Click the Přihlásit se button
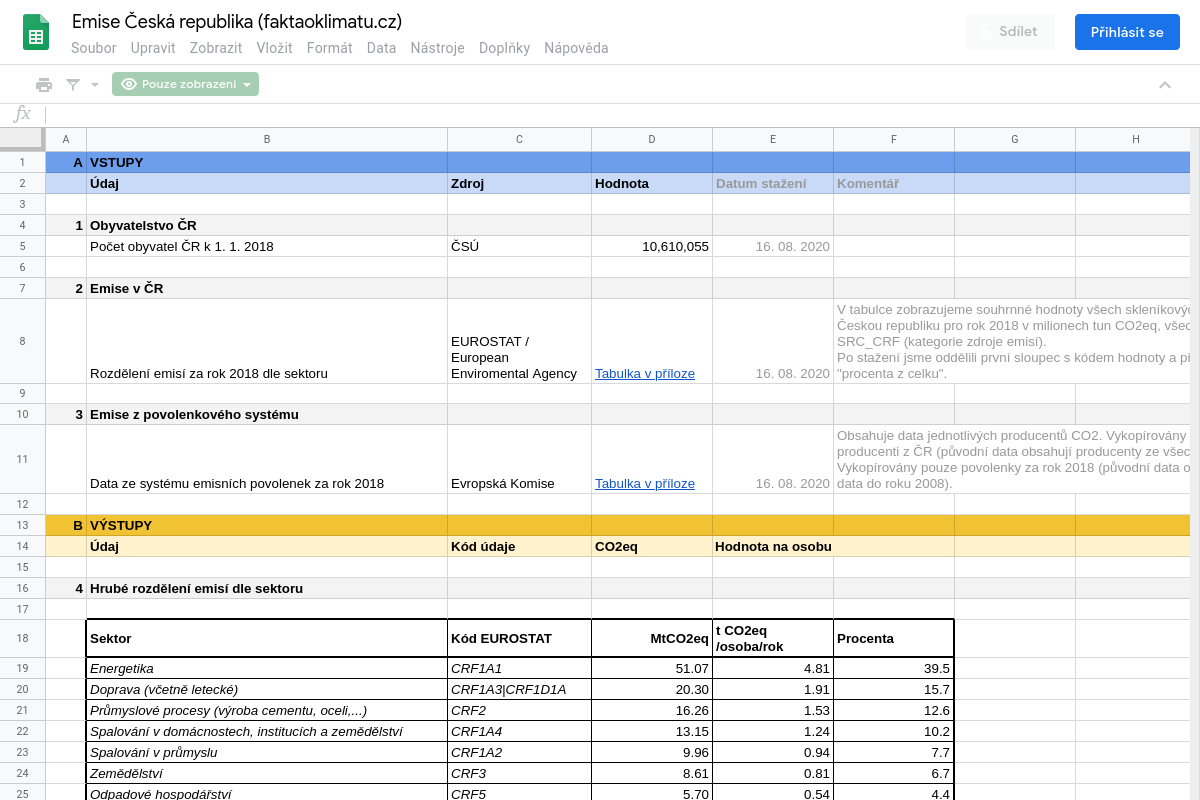Image resolution: width=1200 pixels, height=800 pixels. point(1127,32)
